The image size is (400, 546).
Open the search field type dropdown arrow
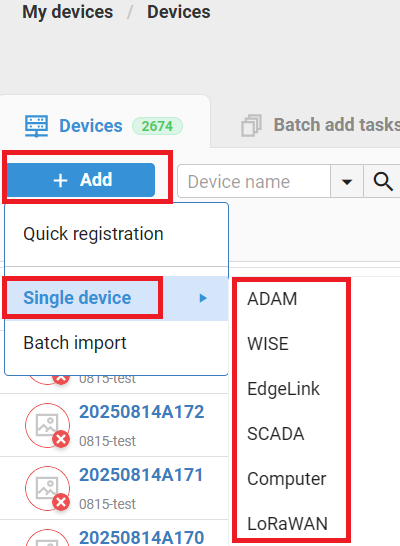coord(347,181)
